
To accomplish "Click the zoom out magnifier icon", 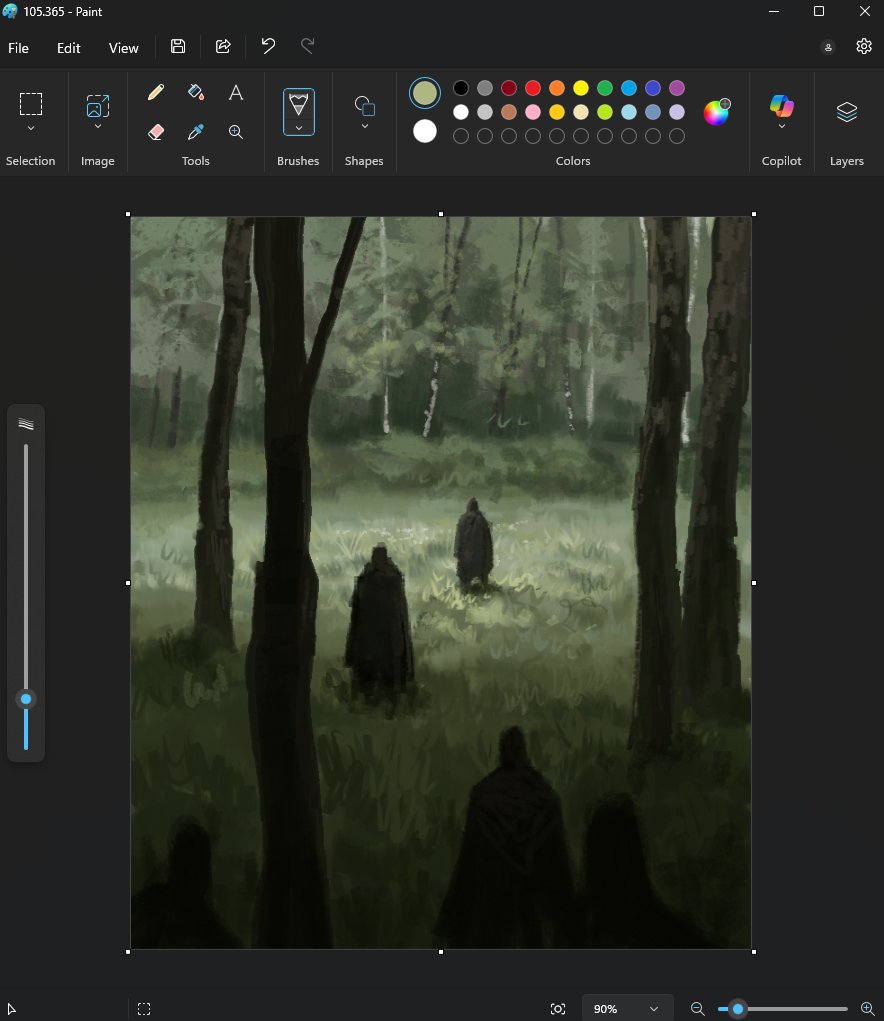I will [x=697, y=1009].
